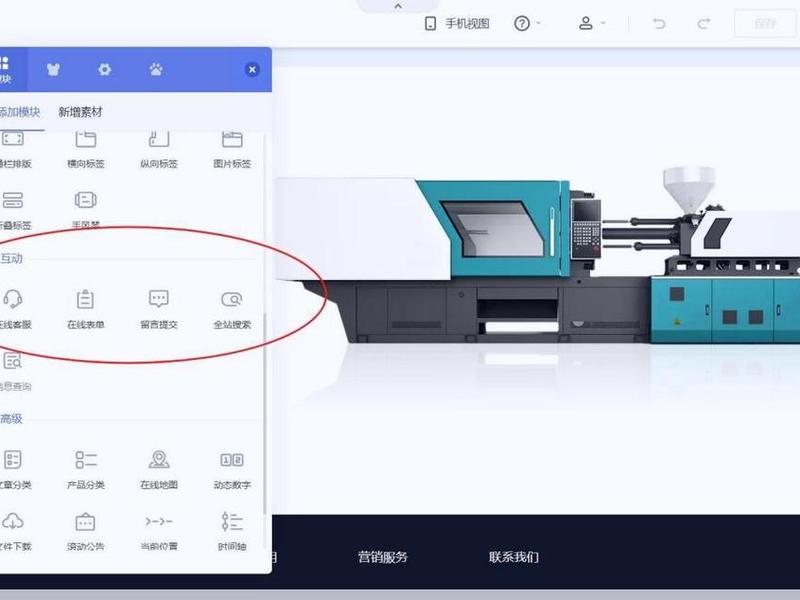Open the user account dropdown
800x600 pixels.
tap(592, 23)
